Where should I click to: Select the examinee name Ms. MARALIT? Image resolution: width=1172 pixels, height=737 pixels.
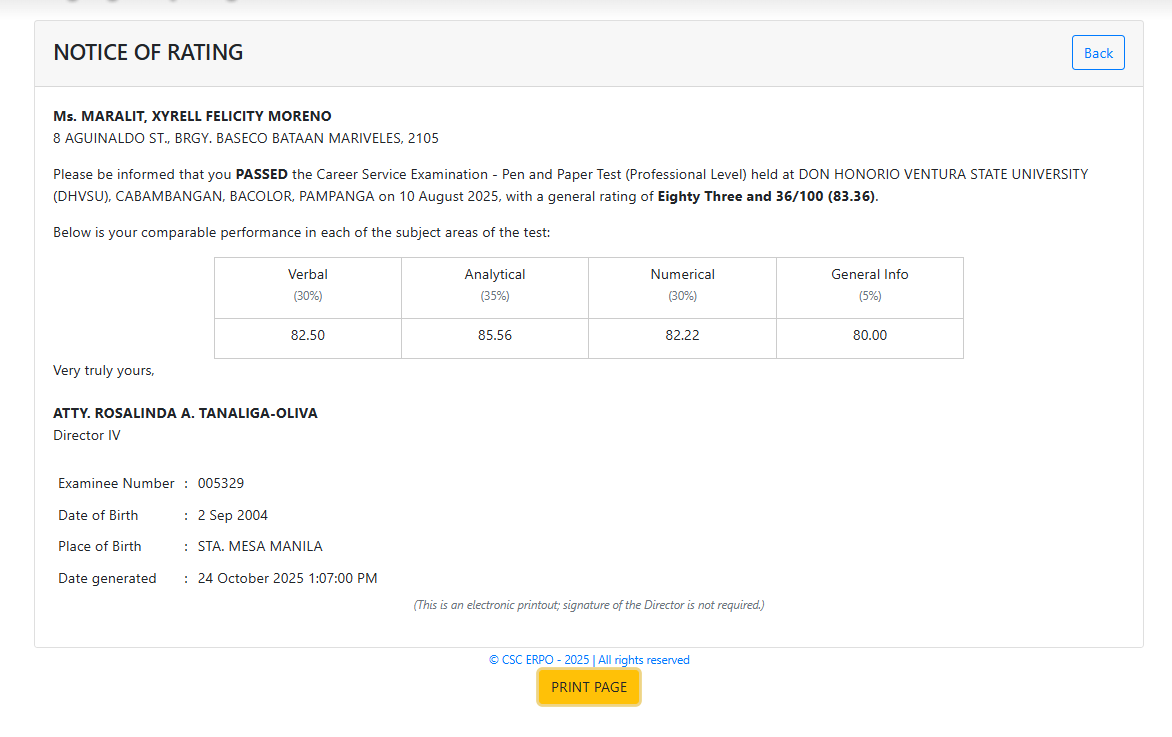tap(192, 116)
